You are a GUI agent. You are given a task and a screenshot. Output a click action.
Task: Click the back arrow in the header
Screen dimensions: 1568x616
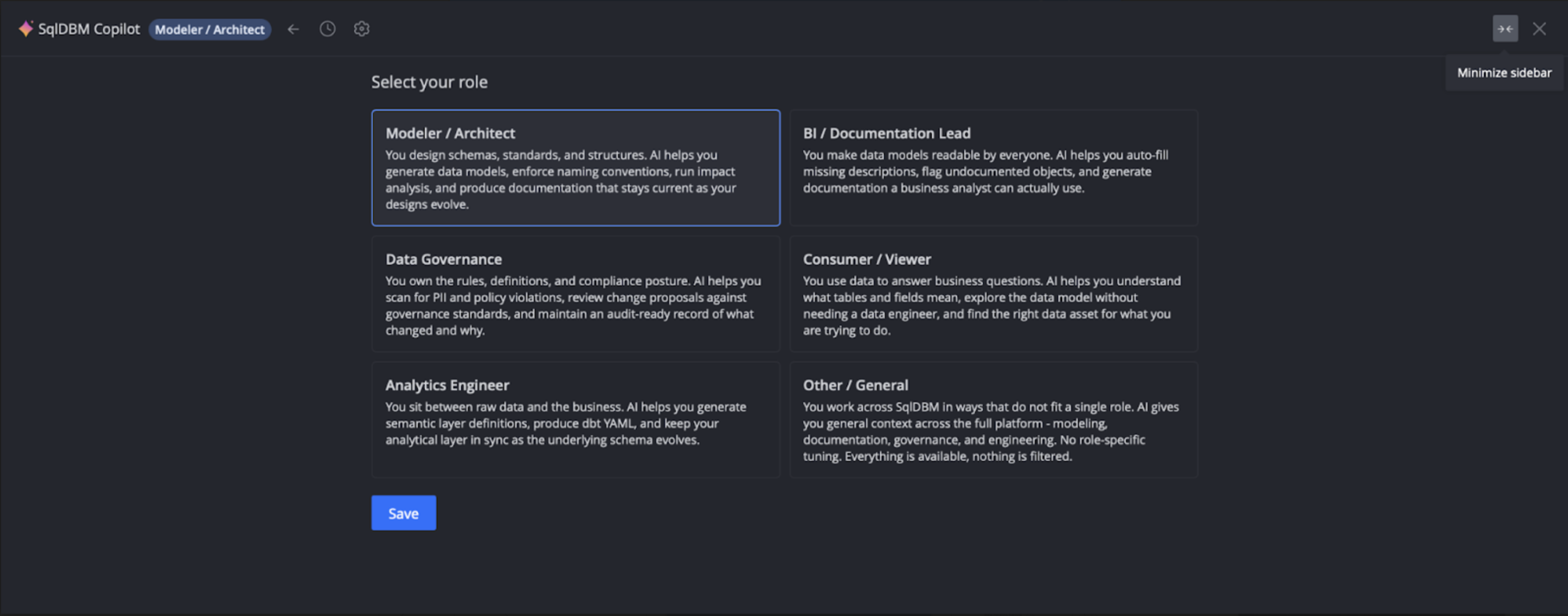click(293, 29)
